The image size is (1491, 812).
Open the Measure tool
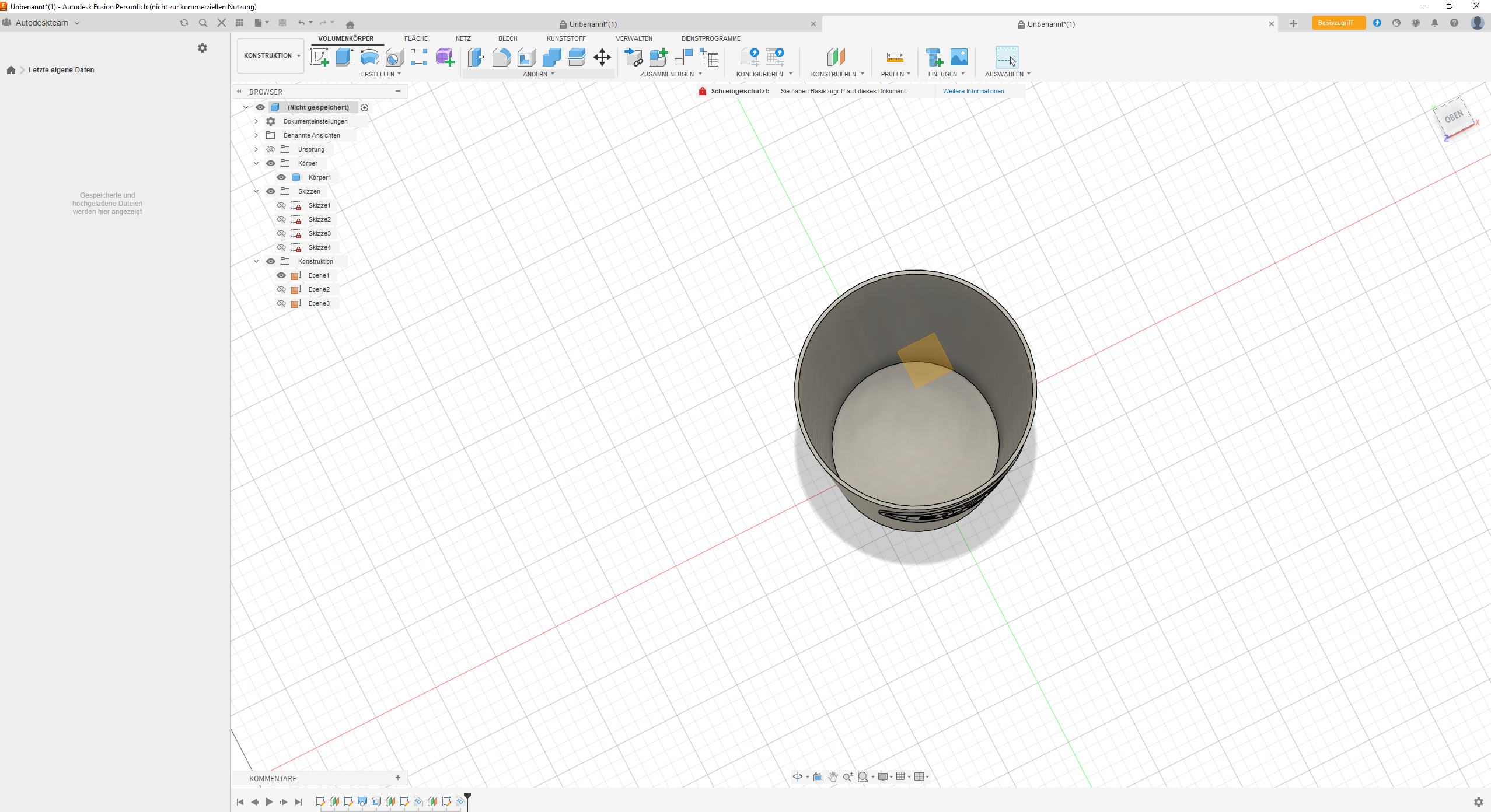pos(895,57)
